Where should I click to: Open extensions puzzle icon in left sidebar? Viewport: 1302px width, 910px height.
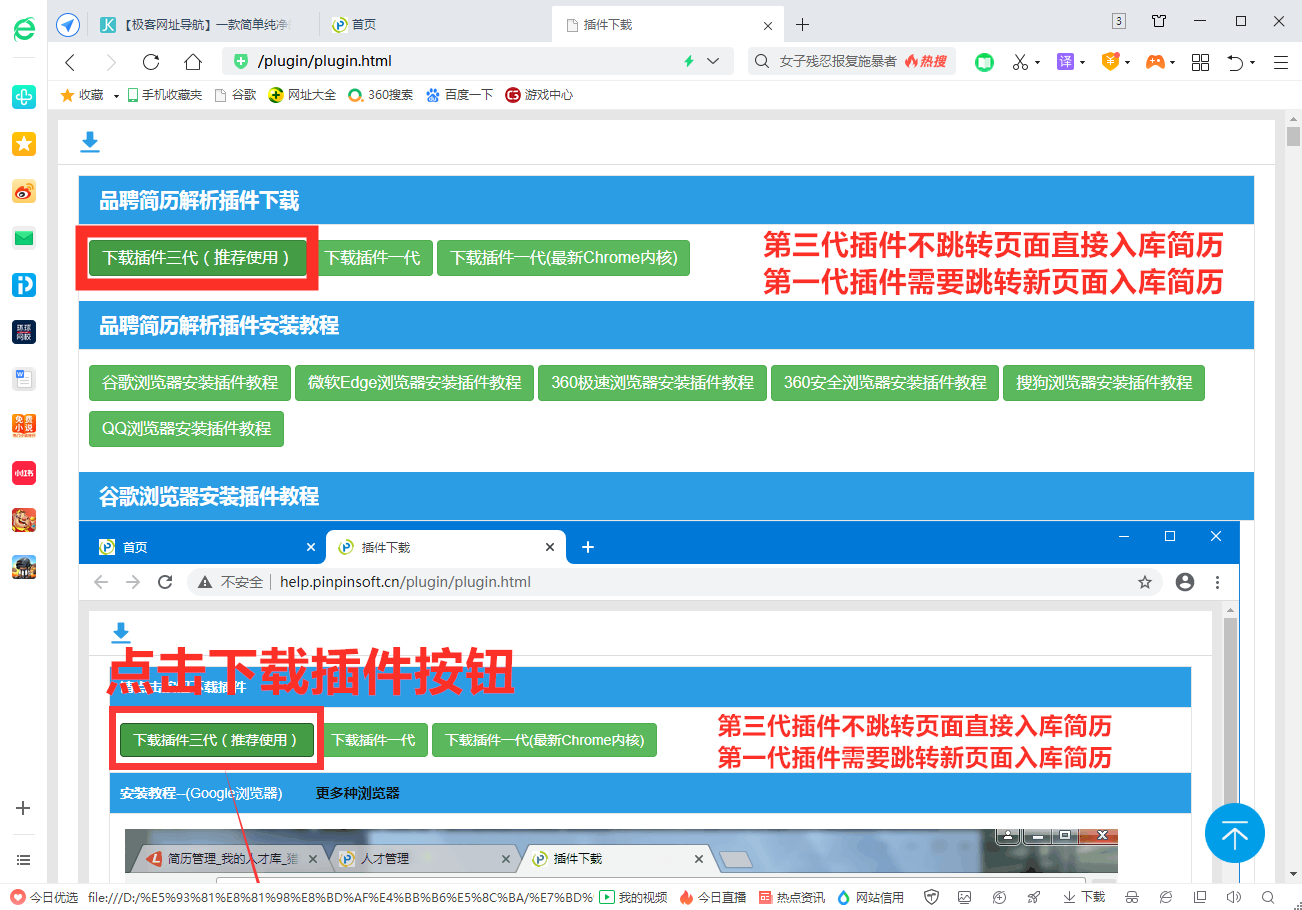point(23,97)
